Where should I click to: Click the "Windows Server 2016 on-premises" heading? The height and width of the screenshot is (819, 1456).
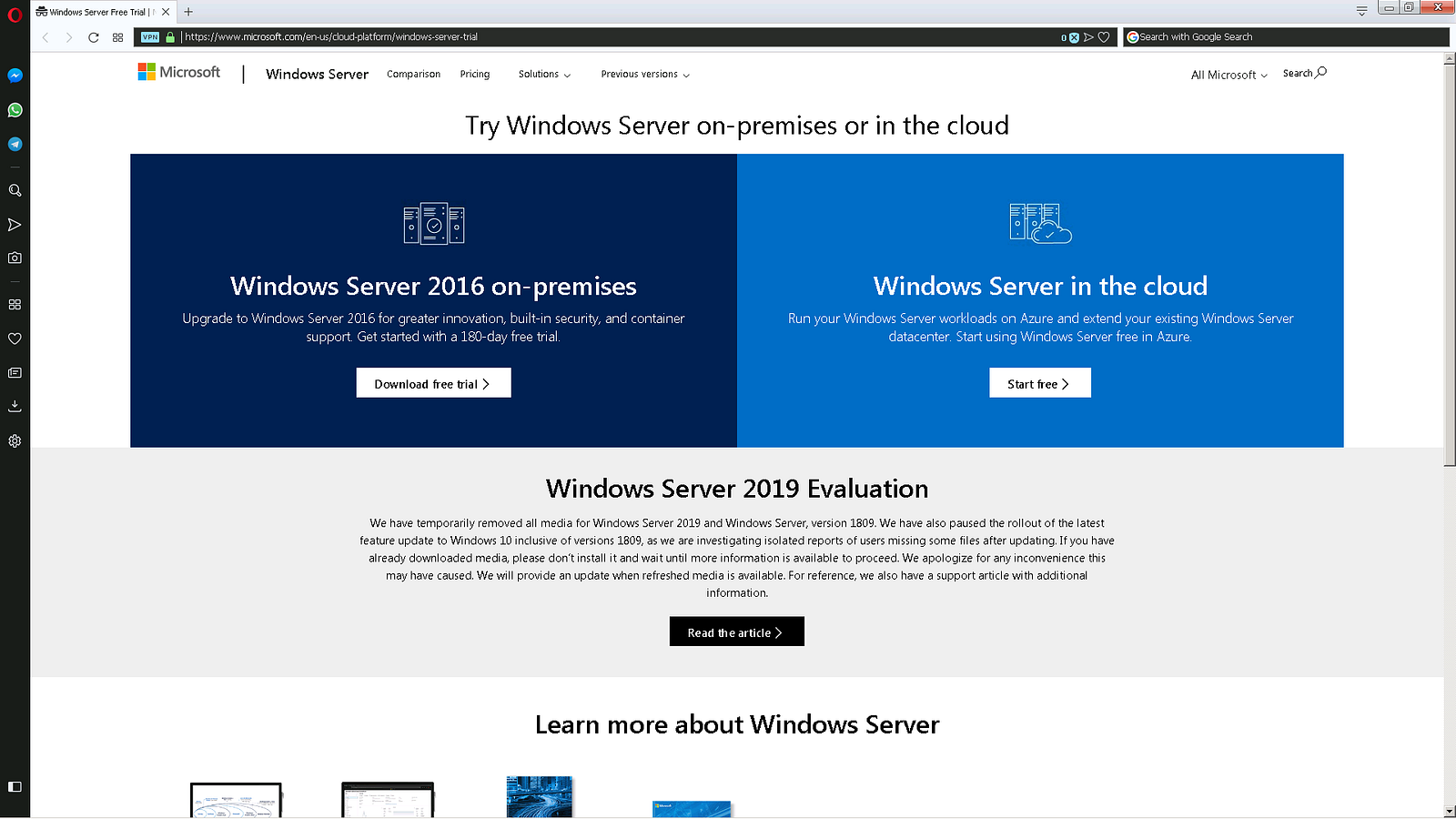(433, 287)
